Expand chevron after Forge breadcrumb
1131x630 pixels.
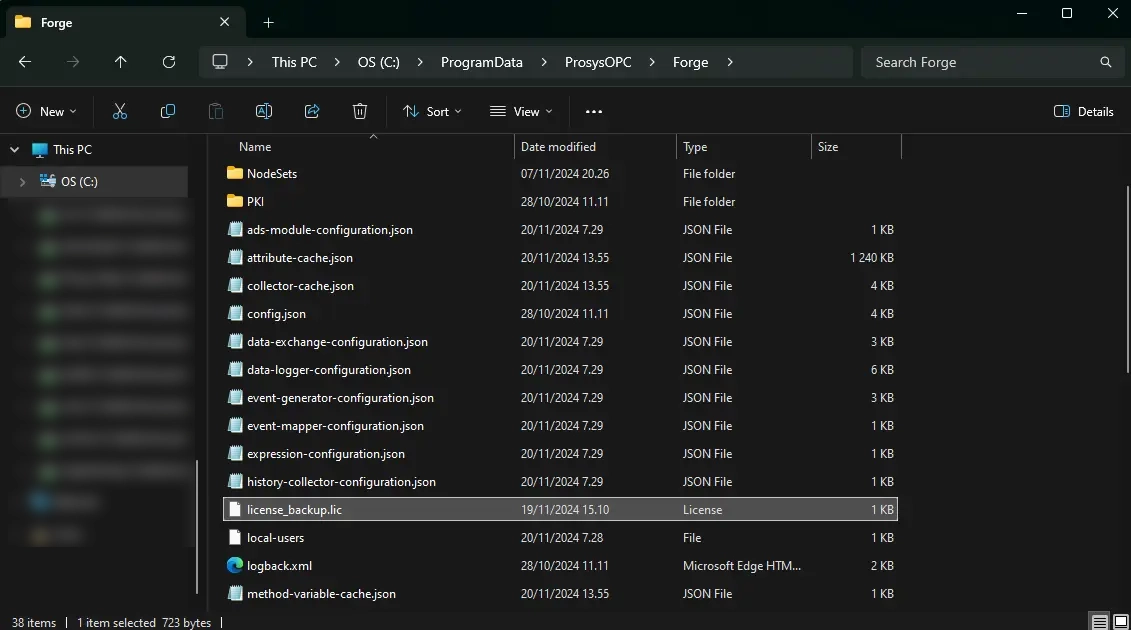(730, 62)
